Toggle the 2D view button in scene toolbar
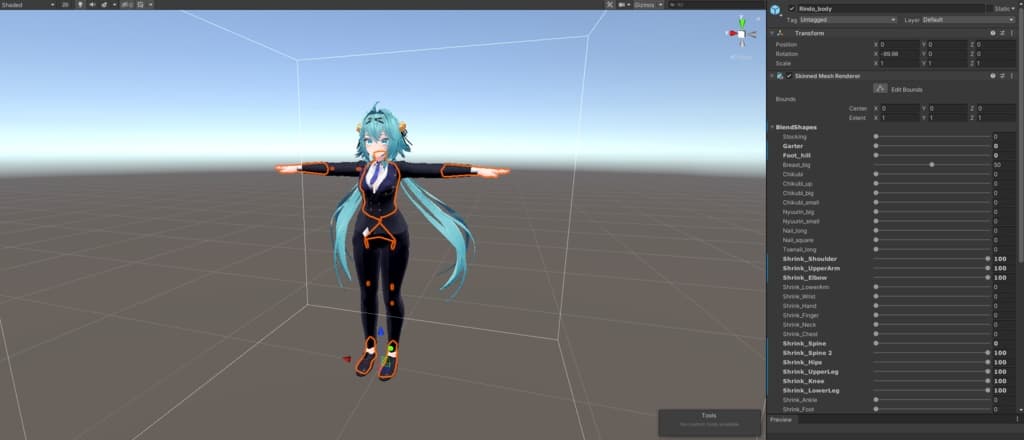Image resolution: width=1024 pixels, height=440 pixels. click(x=65, y=4)
